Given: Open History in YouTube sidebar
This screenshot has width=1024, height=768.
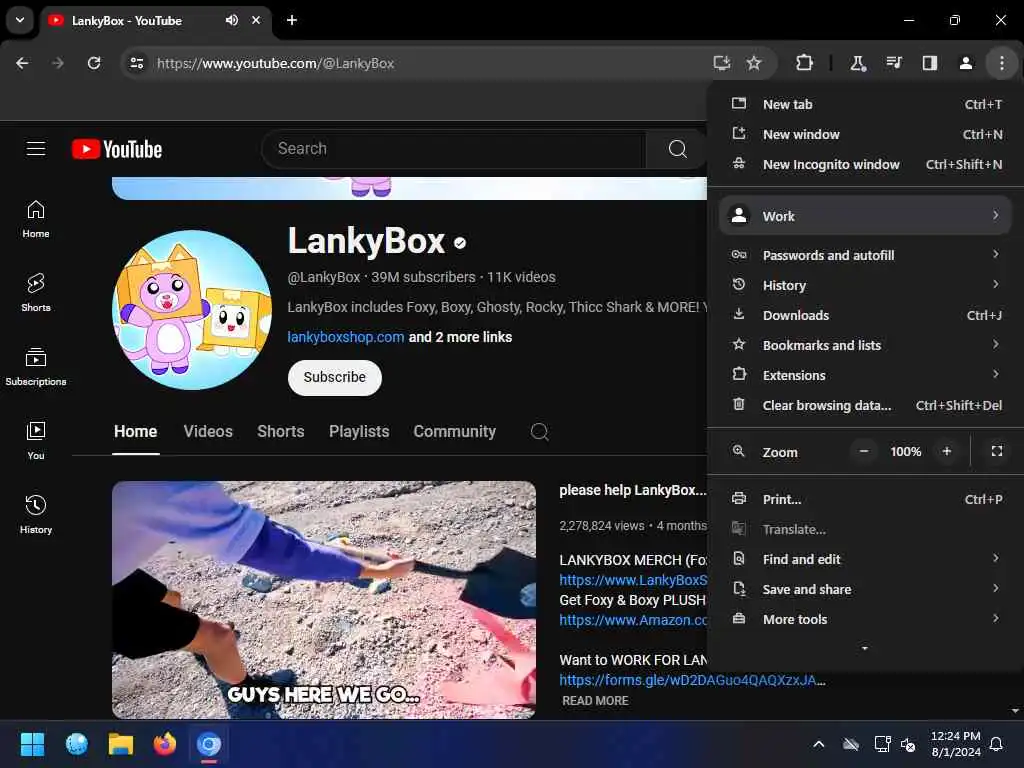Looking at the screenshot, I should coord(36,515).
